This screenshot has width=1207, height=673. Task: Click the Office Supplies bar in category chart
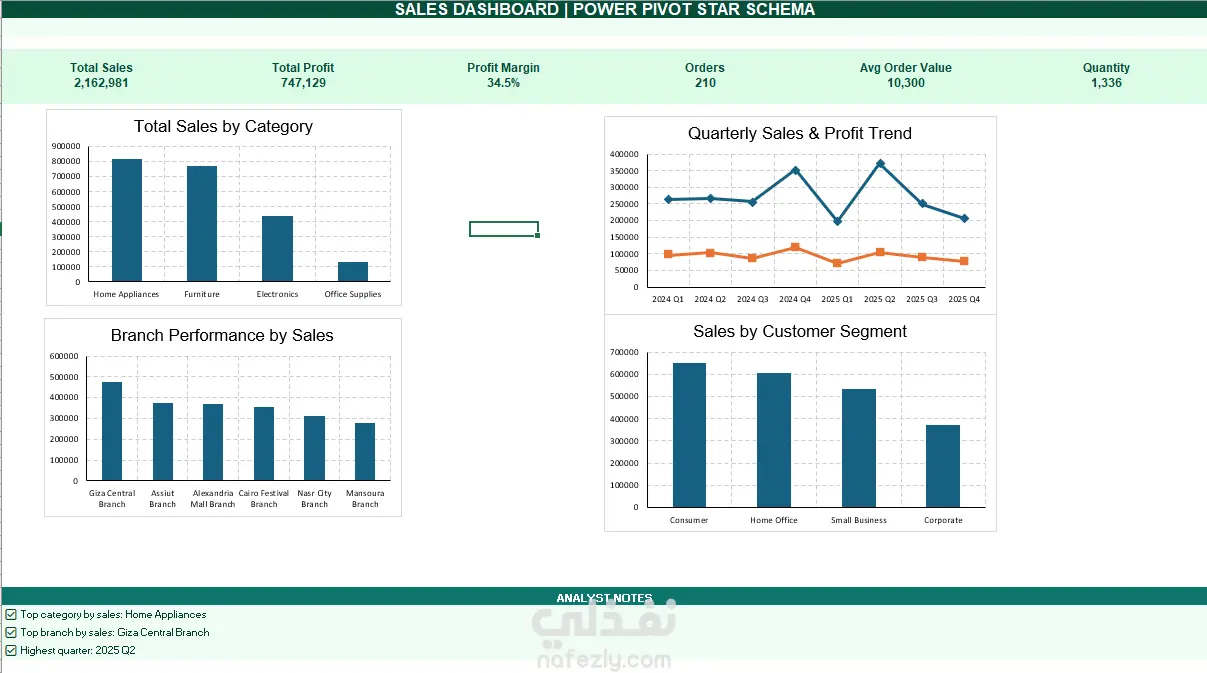tap(353, 271)
